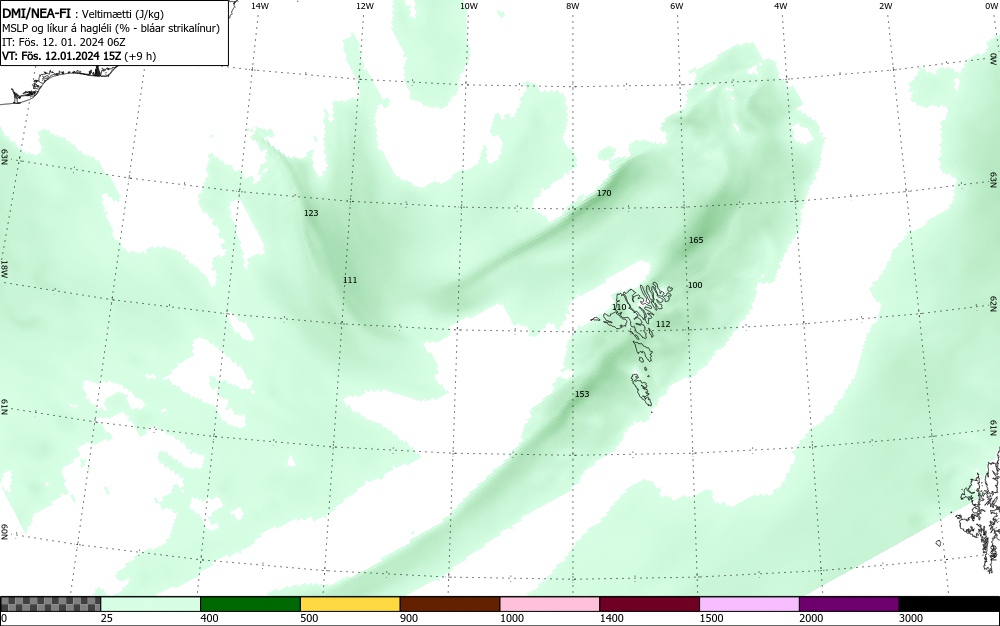Screen dimensions: 1000x626
Task: Click the IT initial time line
Action: pyautogui.click(x=64, y=43)
